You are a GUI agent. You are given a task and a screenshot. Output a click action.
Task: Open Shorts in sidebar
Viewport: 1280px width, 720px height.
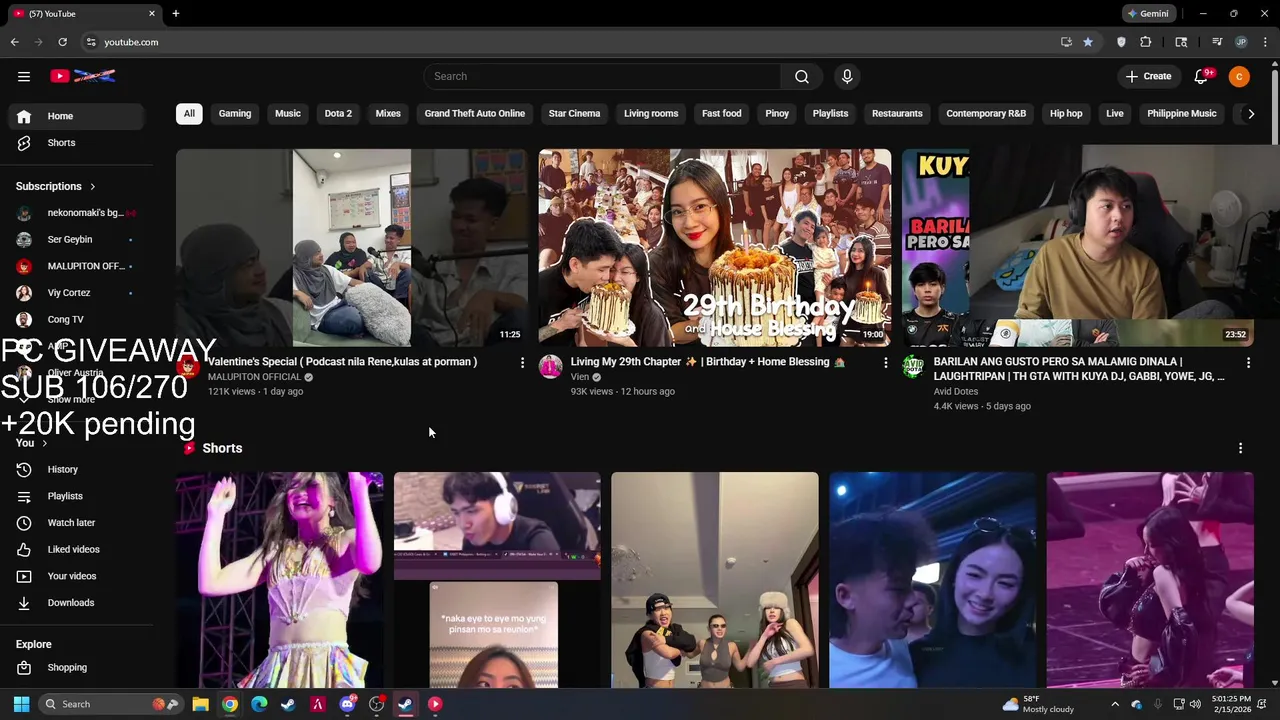[77, 143]
